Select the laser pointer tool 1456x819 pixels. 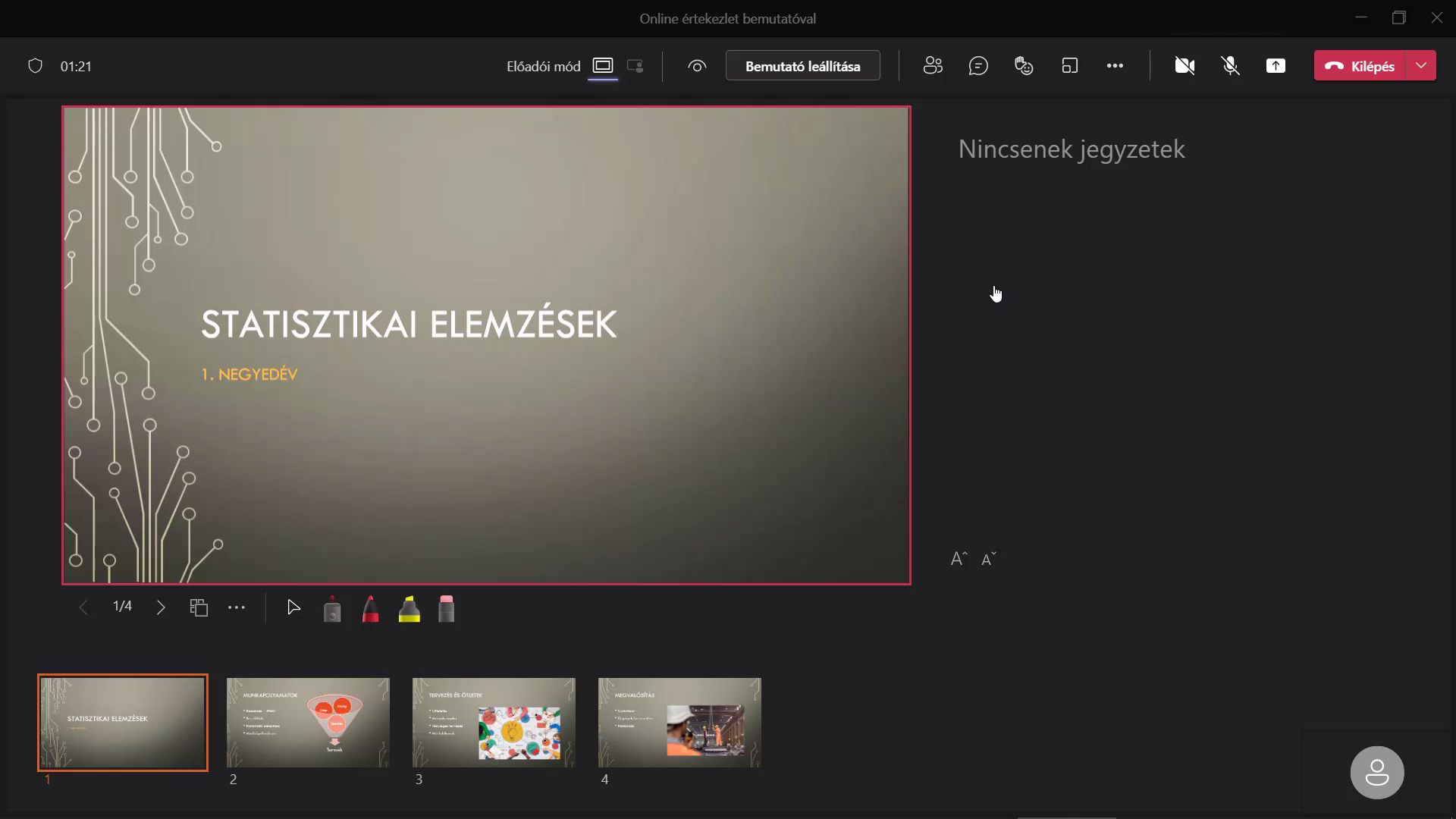click(332, 609)
